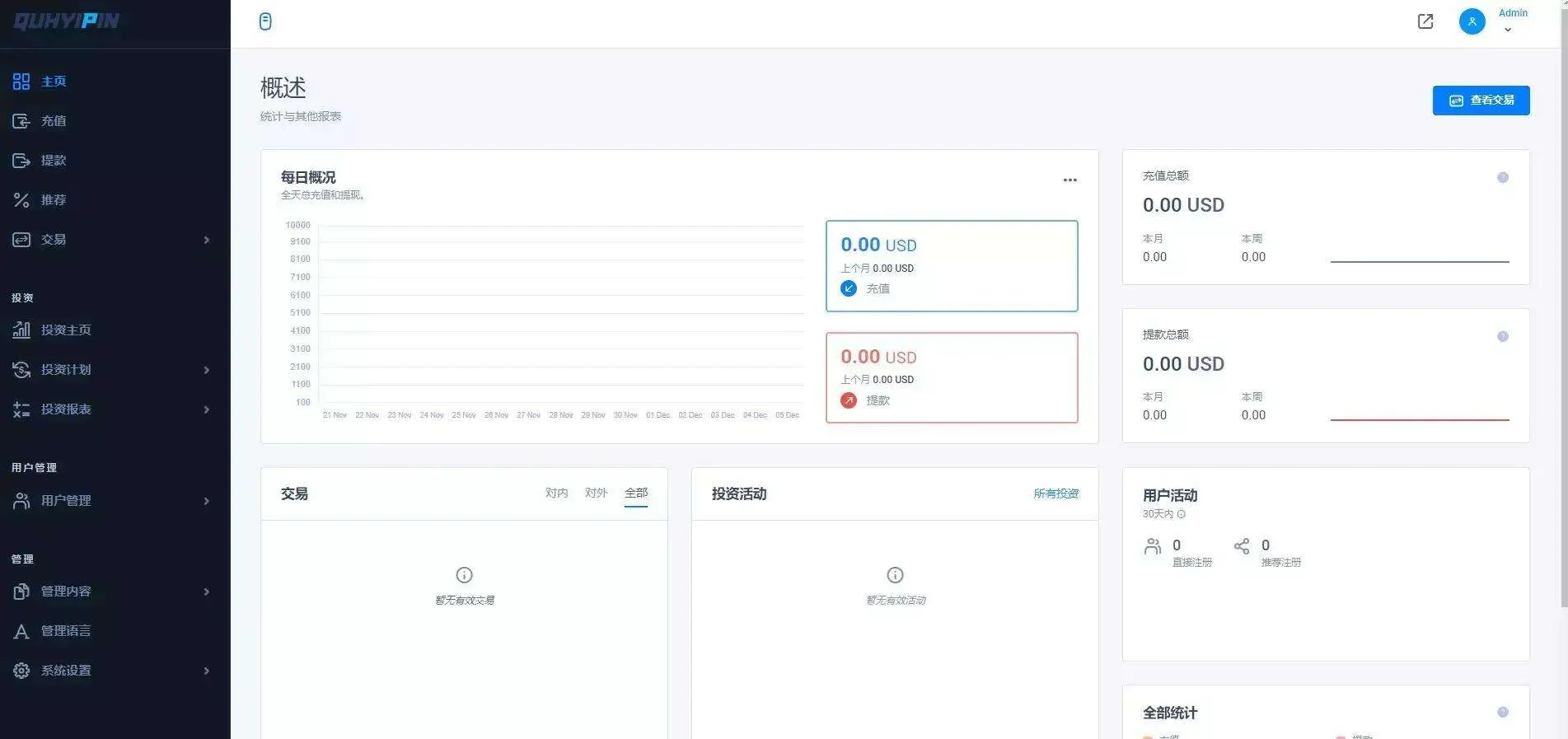Viewport: 1568px width, 739px height.
Task: Click the info icon beside 30天内
Action: pyautogui.click(x=1181, y=514)
